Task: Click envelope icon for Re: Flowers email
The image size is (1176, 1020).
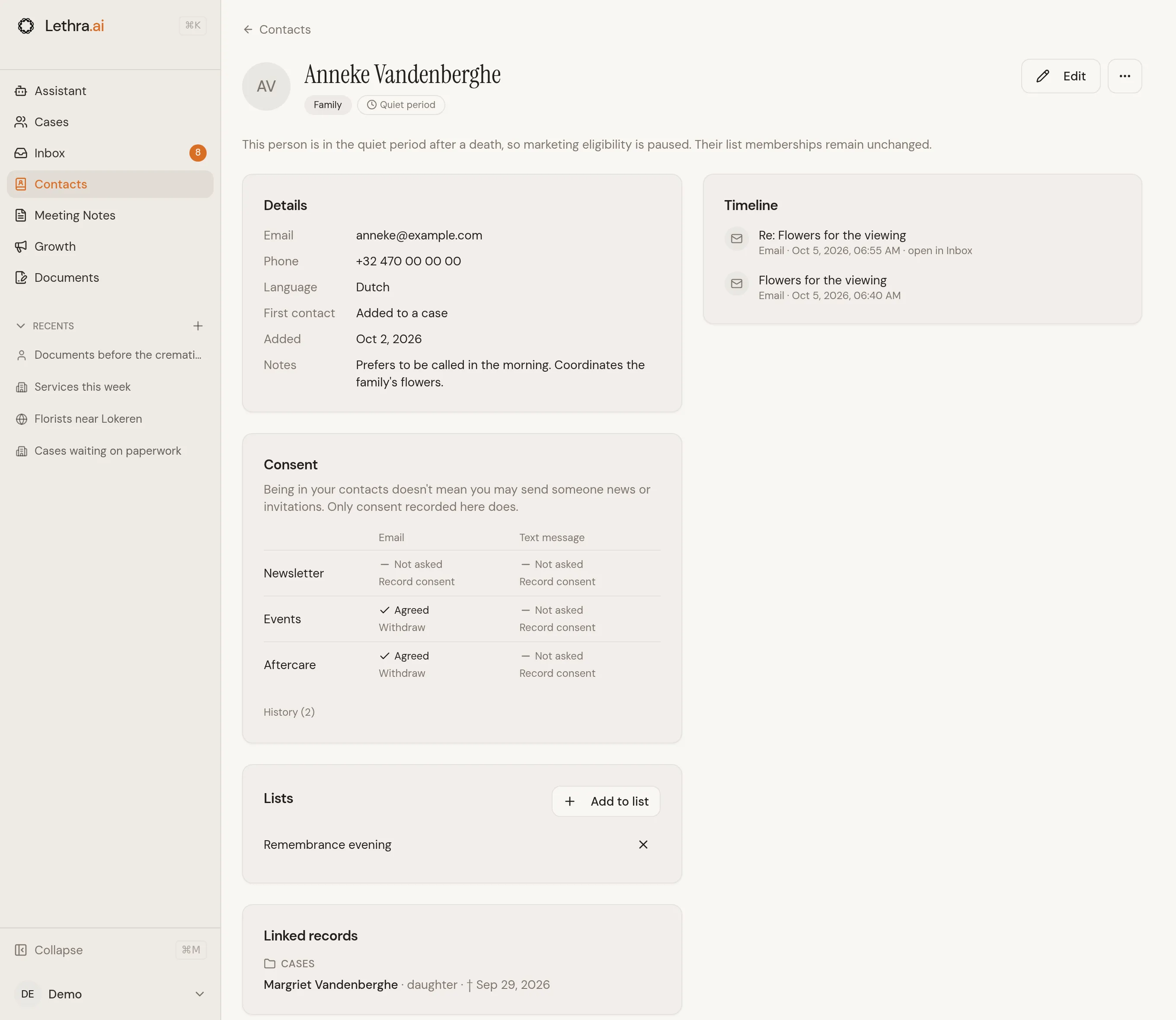Action: pos(736,239)
